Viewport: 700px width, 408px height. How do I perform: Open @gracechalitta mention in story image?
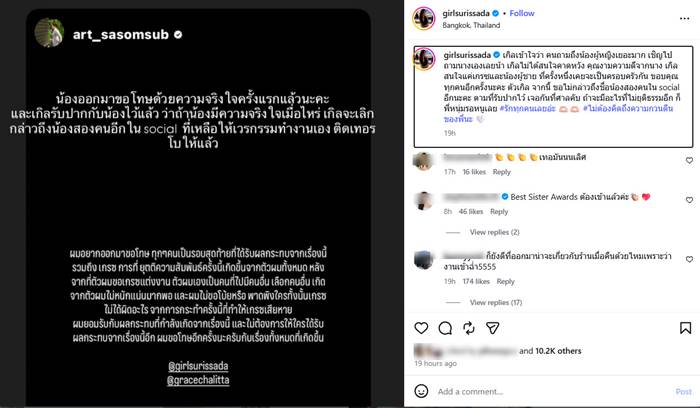coord(198,380)
